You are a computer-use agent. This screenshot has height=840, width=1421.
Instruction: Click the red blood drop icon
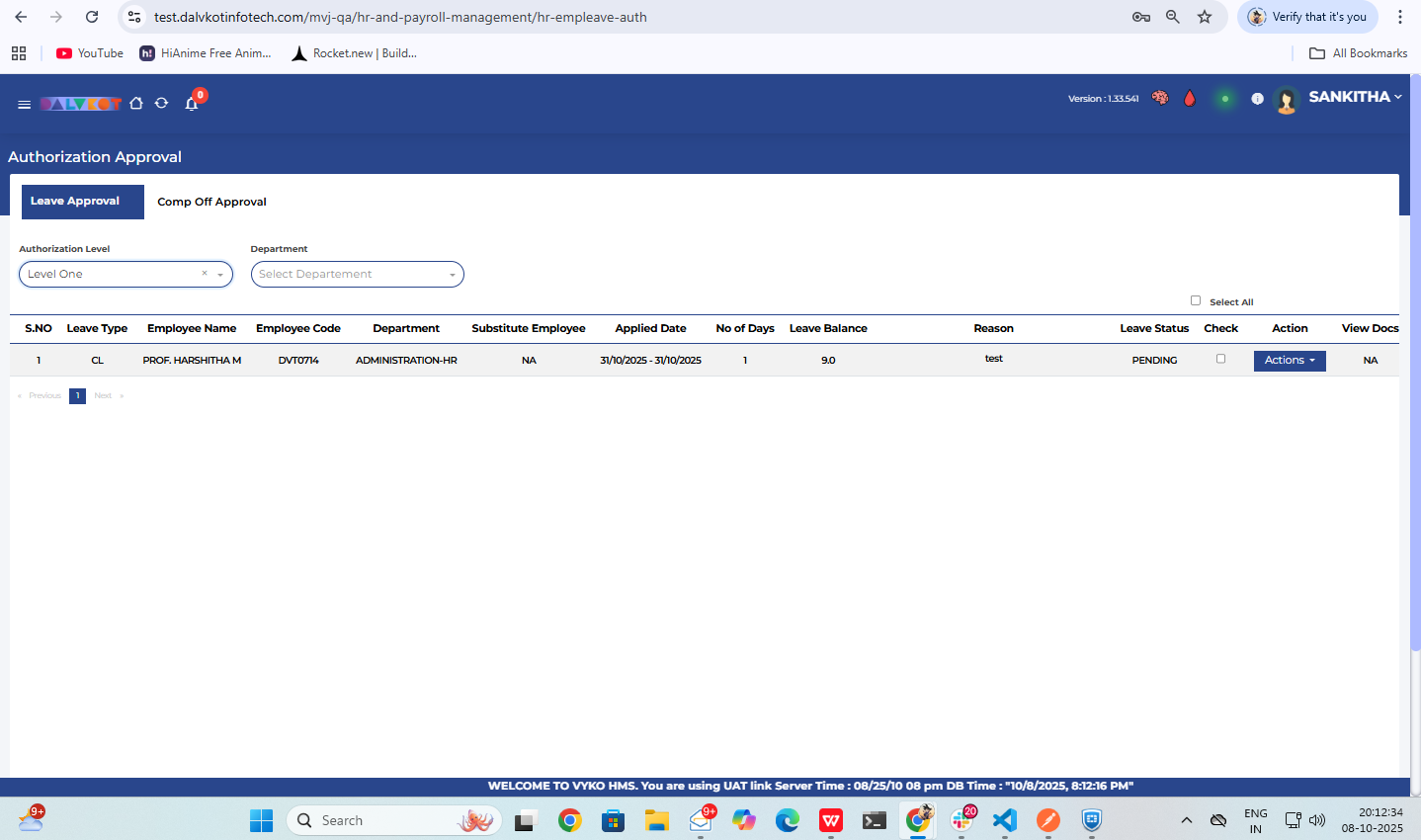1190,98
